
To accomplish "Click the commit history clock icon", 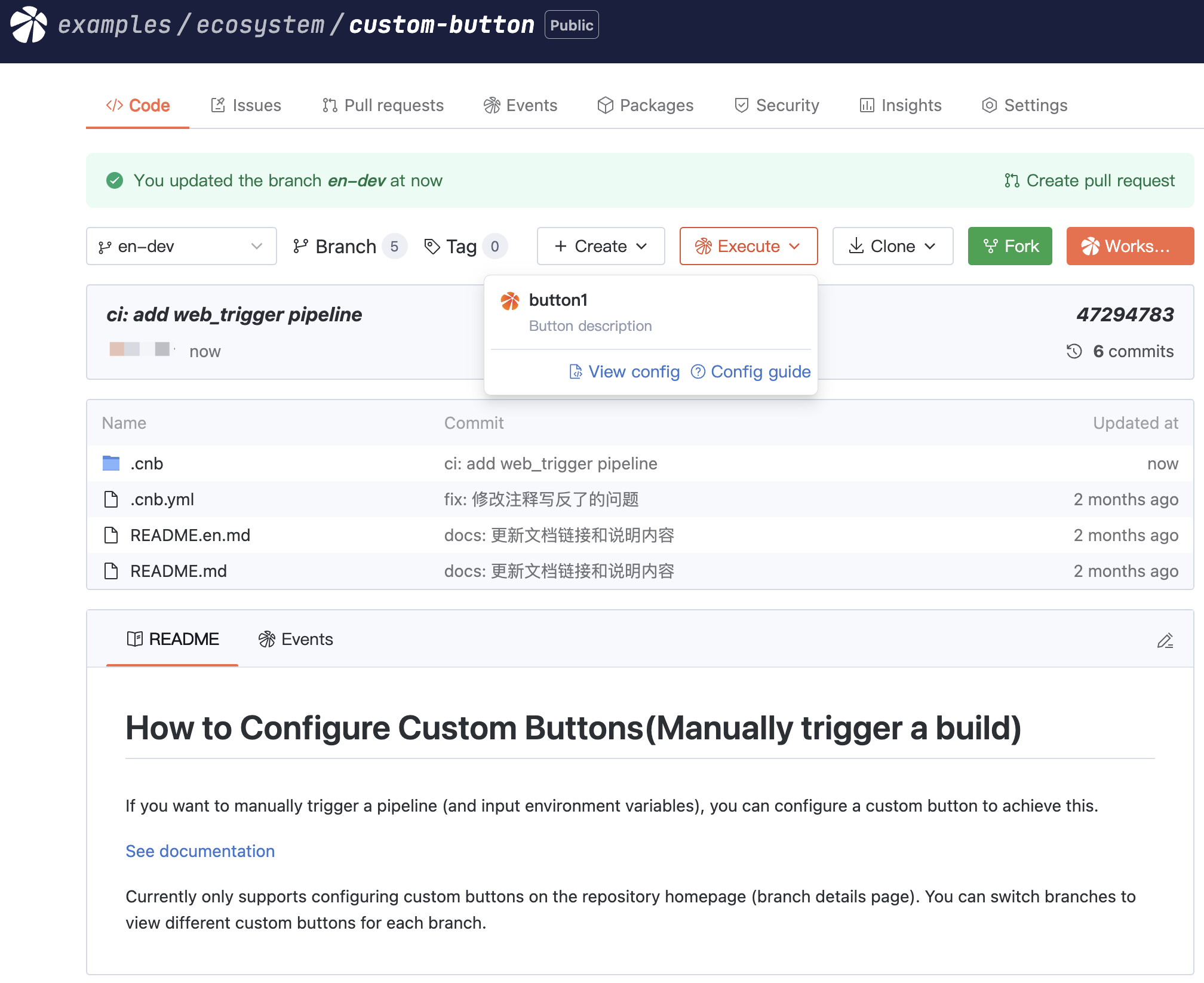I will coord(1074,351).
